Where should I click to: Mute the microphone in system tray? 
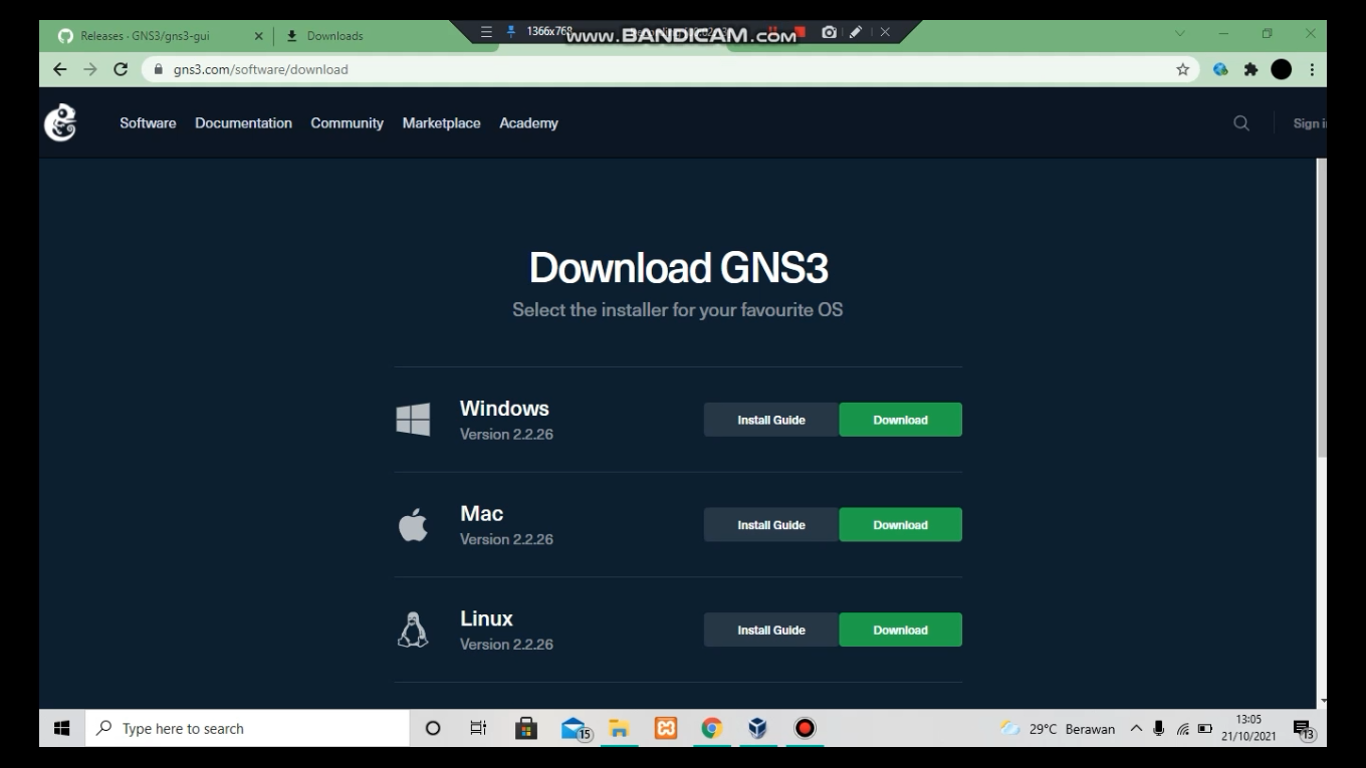(1156, 728)
